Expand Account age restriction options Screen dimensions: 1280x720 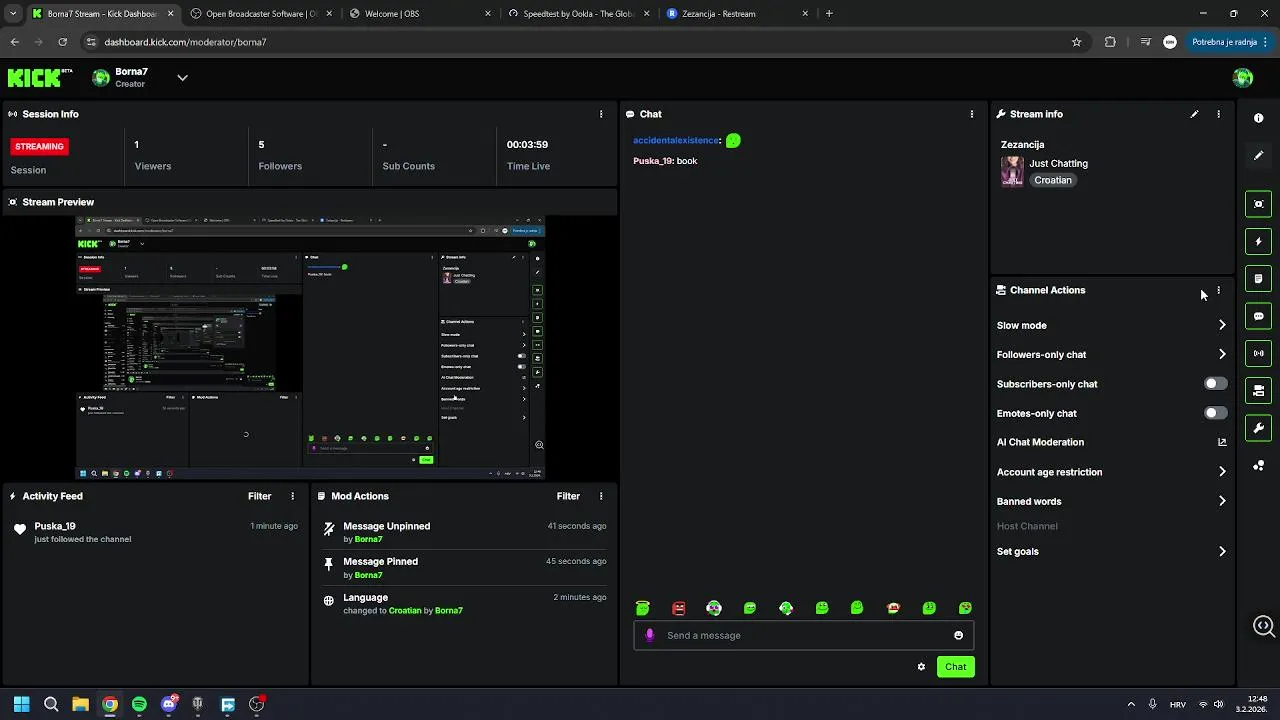(1222, 472)
